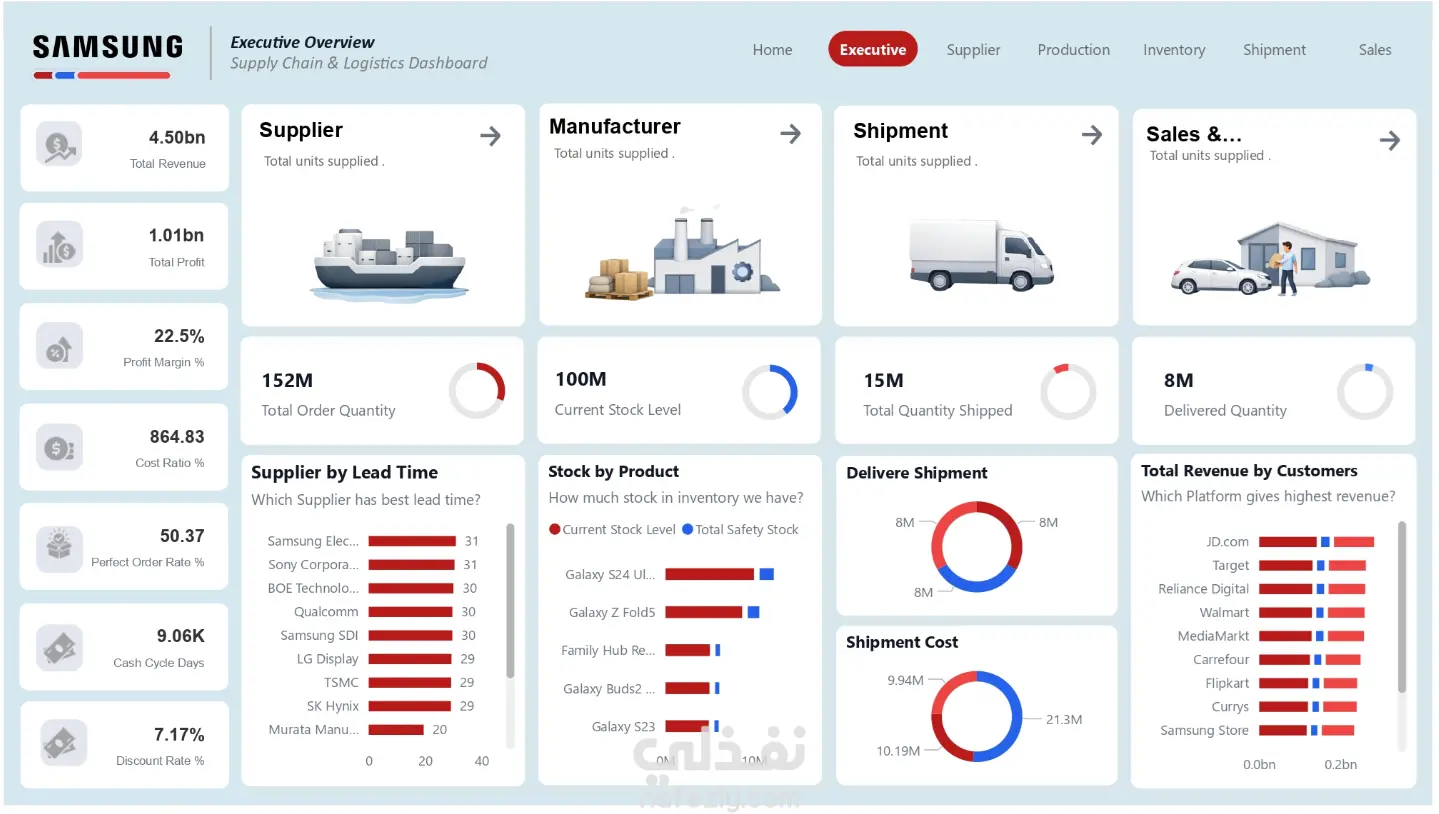Image resolution: width=1439 pixels, height=814 pixels.
Task: Click Total Quantity Shipped donut gauge
Action: point(1068,391)
